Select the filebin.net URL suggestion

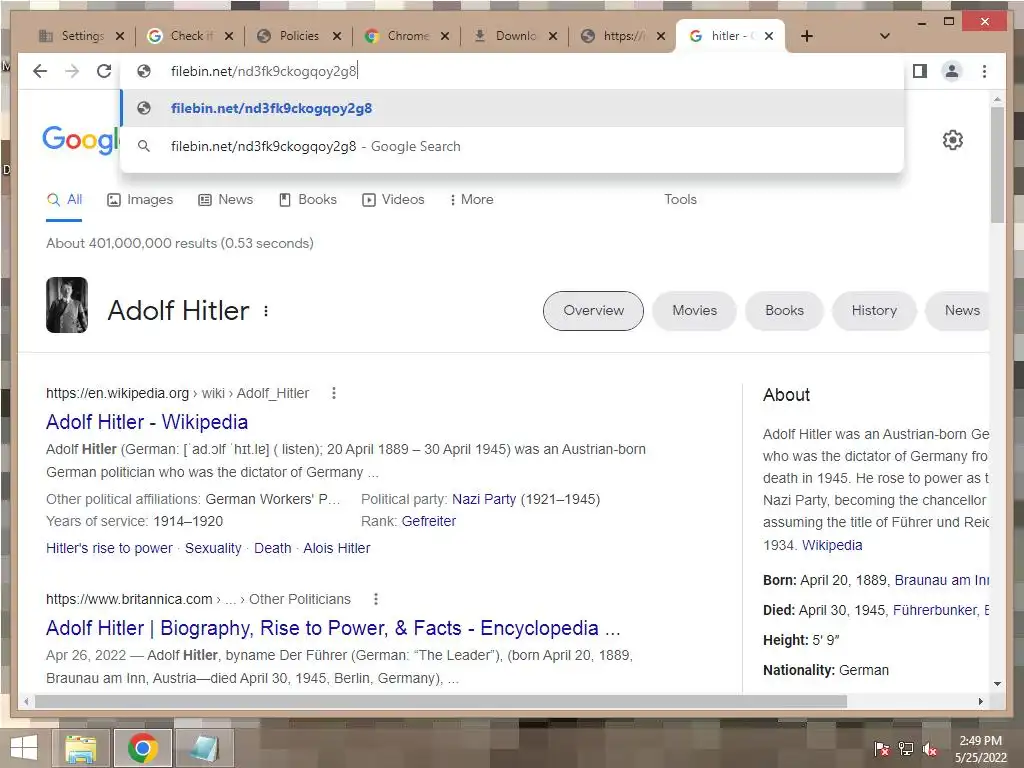(x=512, y=108)
